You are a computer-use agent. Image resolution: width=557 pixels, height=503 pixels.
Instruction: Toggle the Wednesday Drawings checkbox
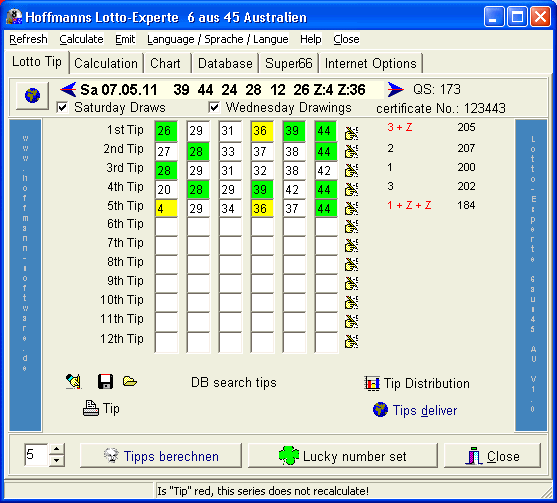[214, 107]
